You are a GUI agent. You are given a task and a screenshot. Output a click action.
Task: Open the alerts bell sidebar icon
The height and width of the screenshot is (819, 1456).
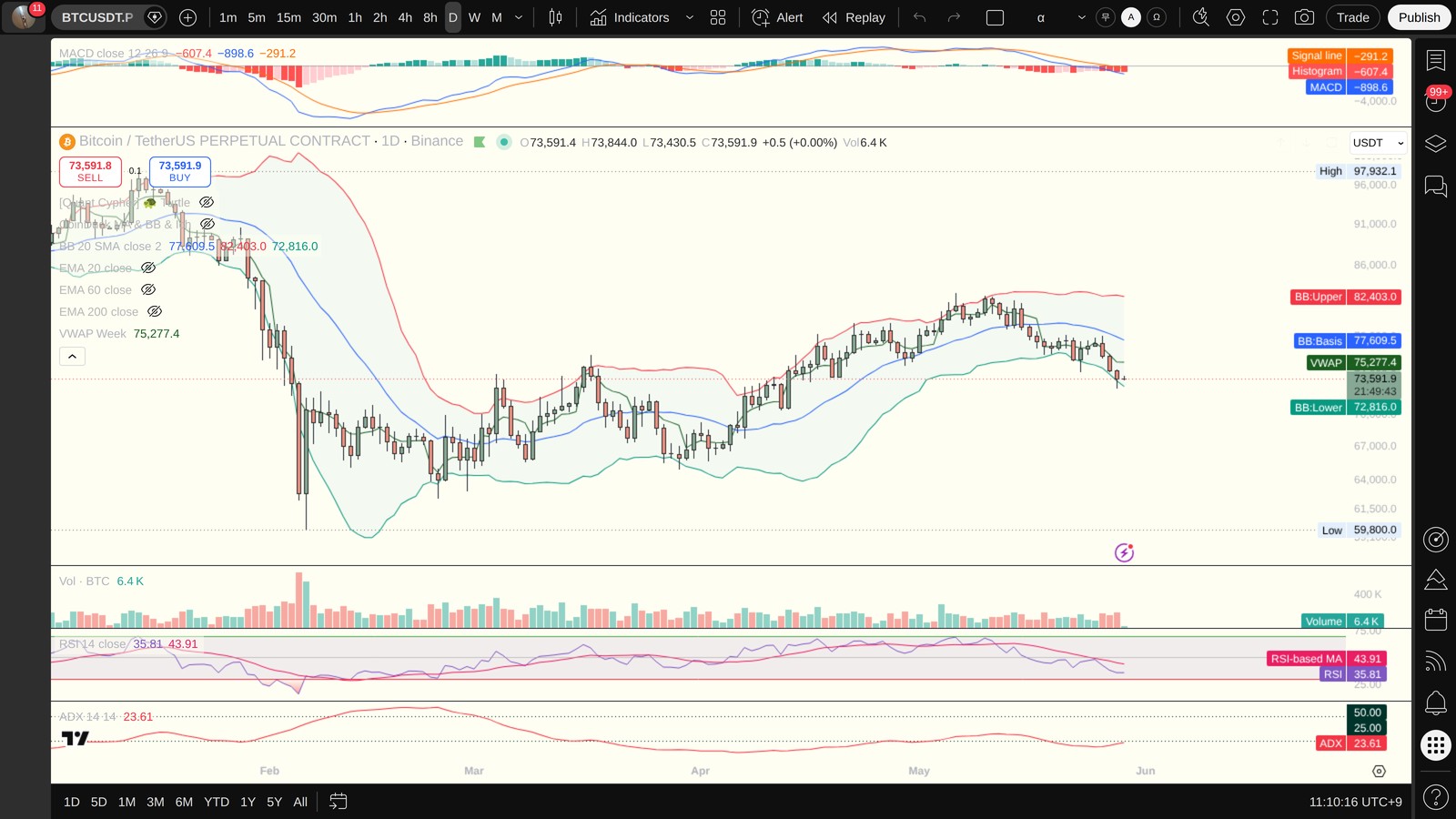[x=1436, y=703]
